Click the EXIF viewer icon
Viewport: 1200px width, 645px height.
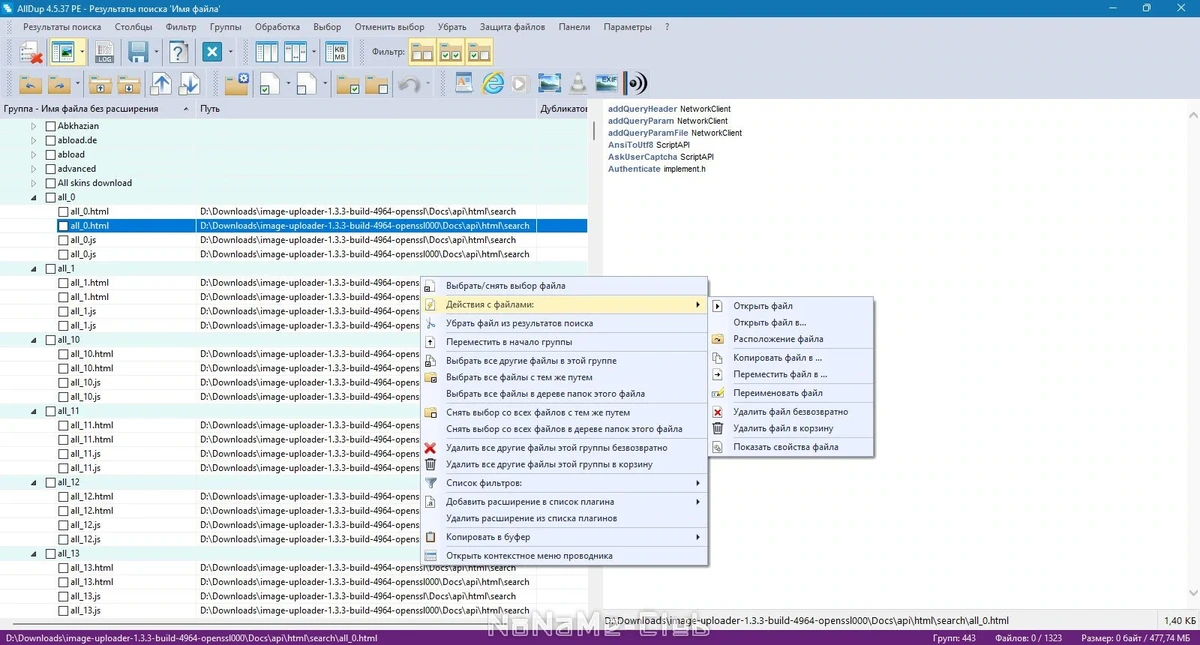[x=606, y=84]
